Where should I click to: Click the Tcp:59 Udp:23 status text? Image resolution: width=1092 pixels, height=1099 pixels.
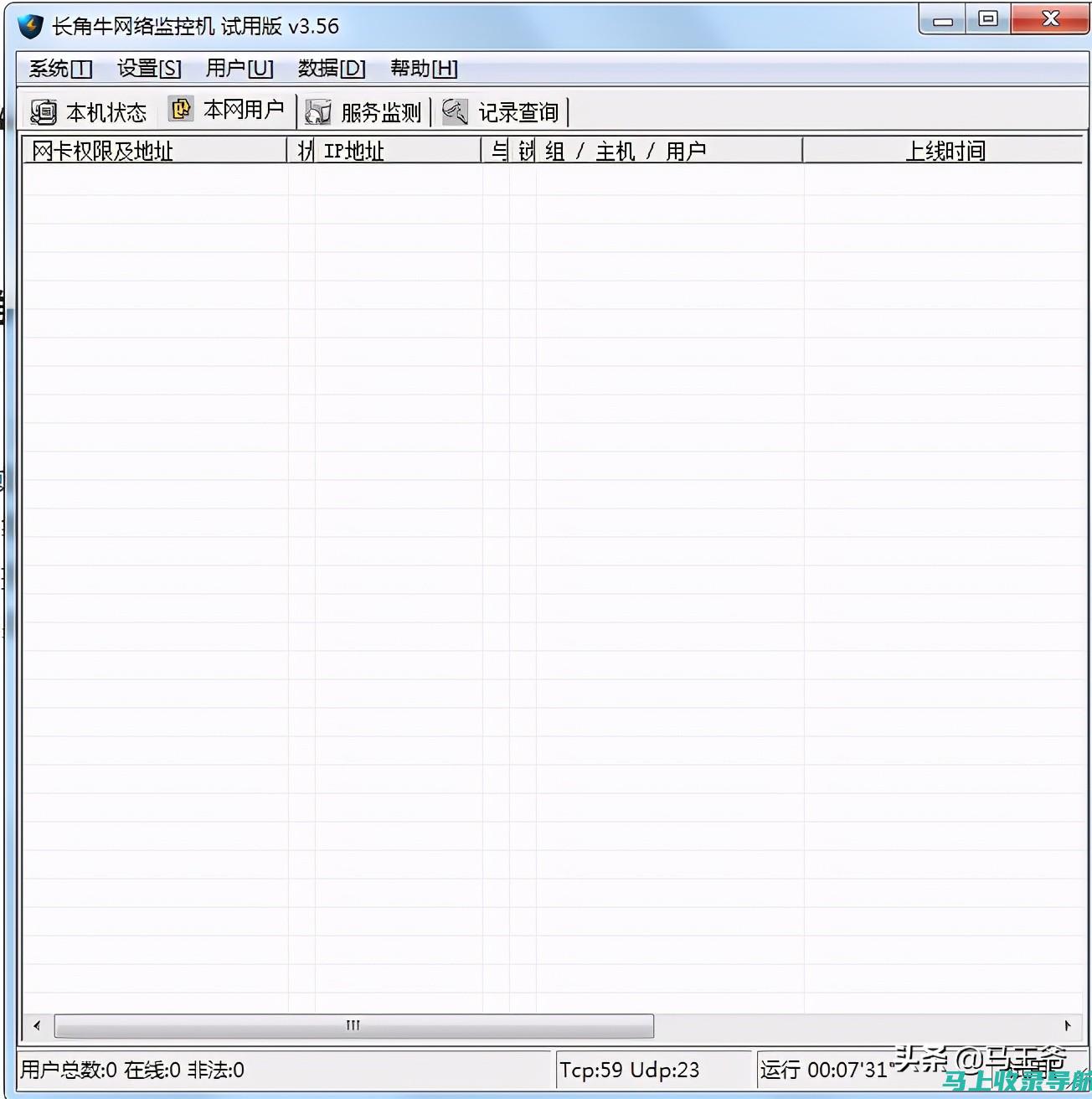[x=629, y=1070]
